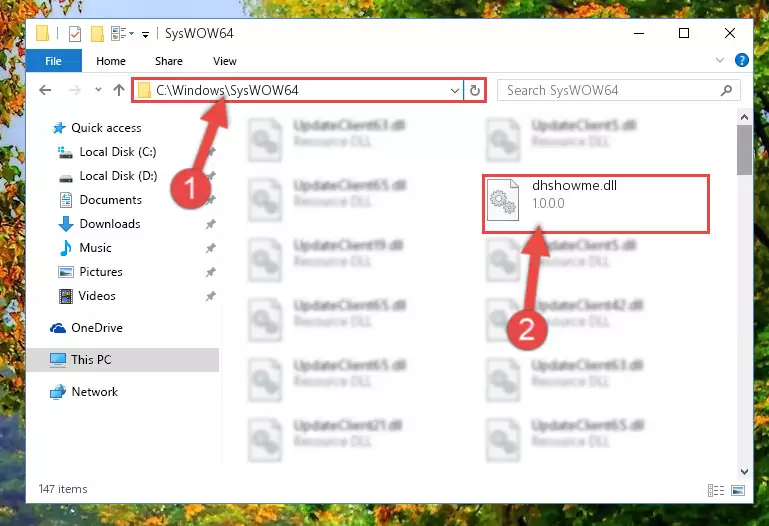Open Local Disk (C:) in sidebar
The image size is (769, 526).
coord(118,152)
